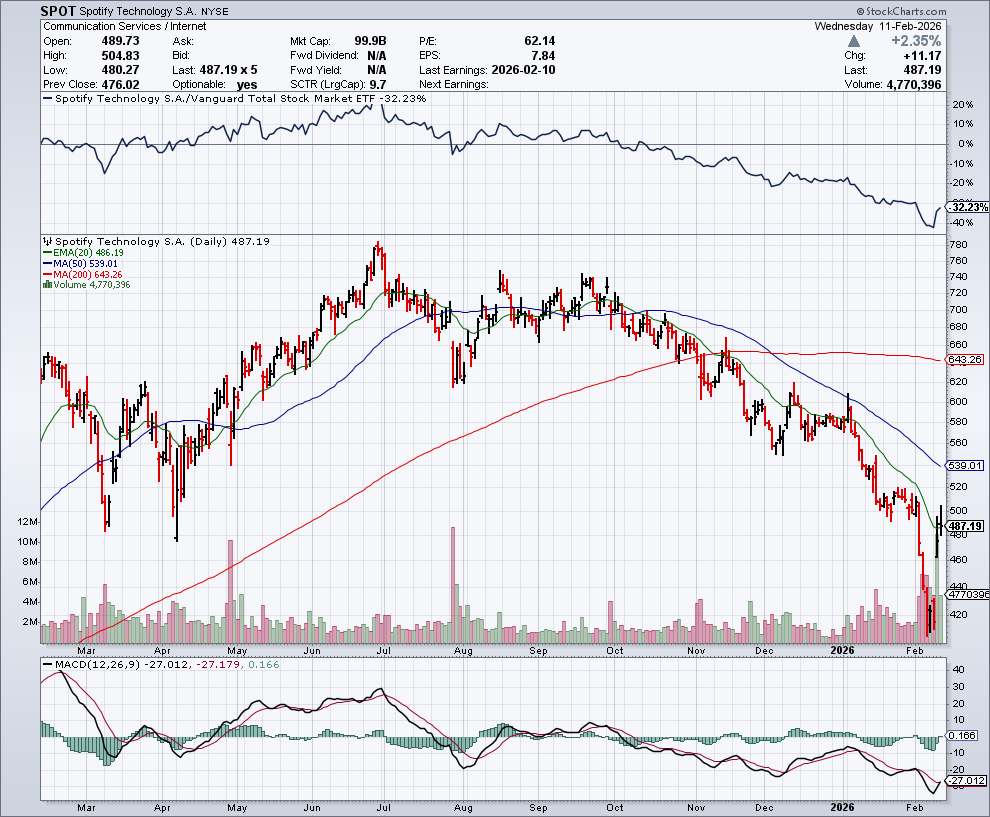This screenshot has width=990, height=817.
Task: Click the 487.19 last price axis flag
Action: pos(966,526)
